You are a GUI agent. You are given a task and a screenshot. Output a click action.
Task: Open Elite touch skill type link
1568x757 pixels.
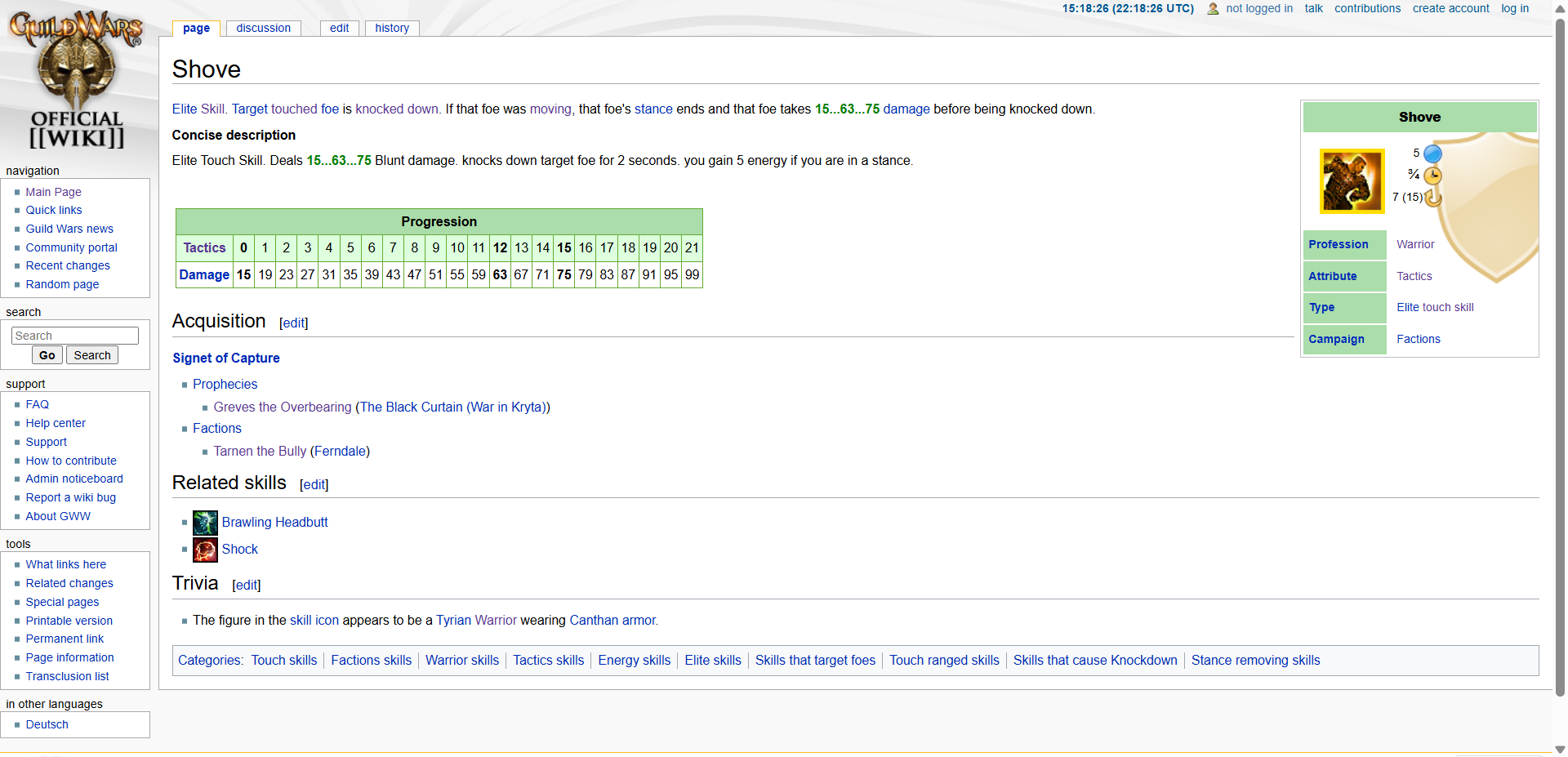pos(1435,307)
